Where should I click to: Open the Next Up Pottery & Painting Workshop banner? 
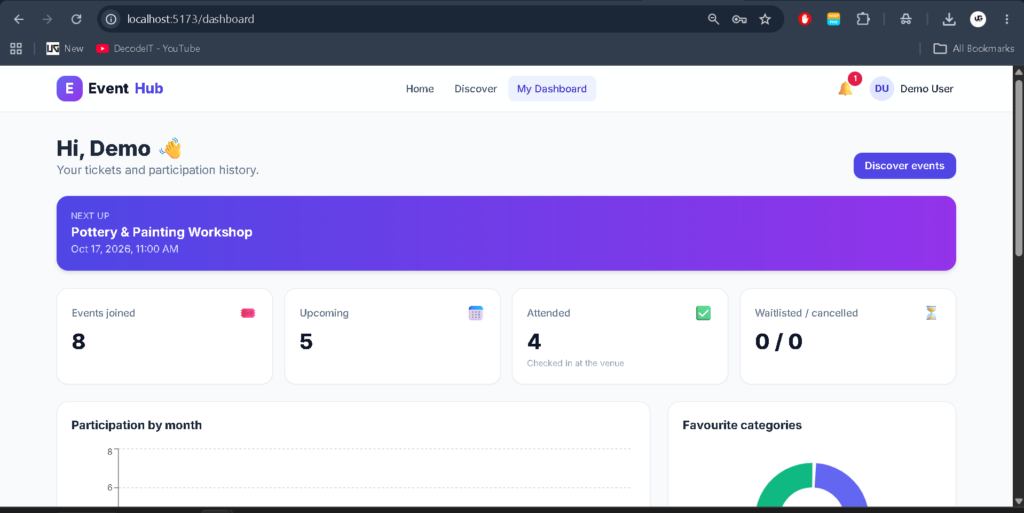506,233
